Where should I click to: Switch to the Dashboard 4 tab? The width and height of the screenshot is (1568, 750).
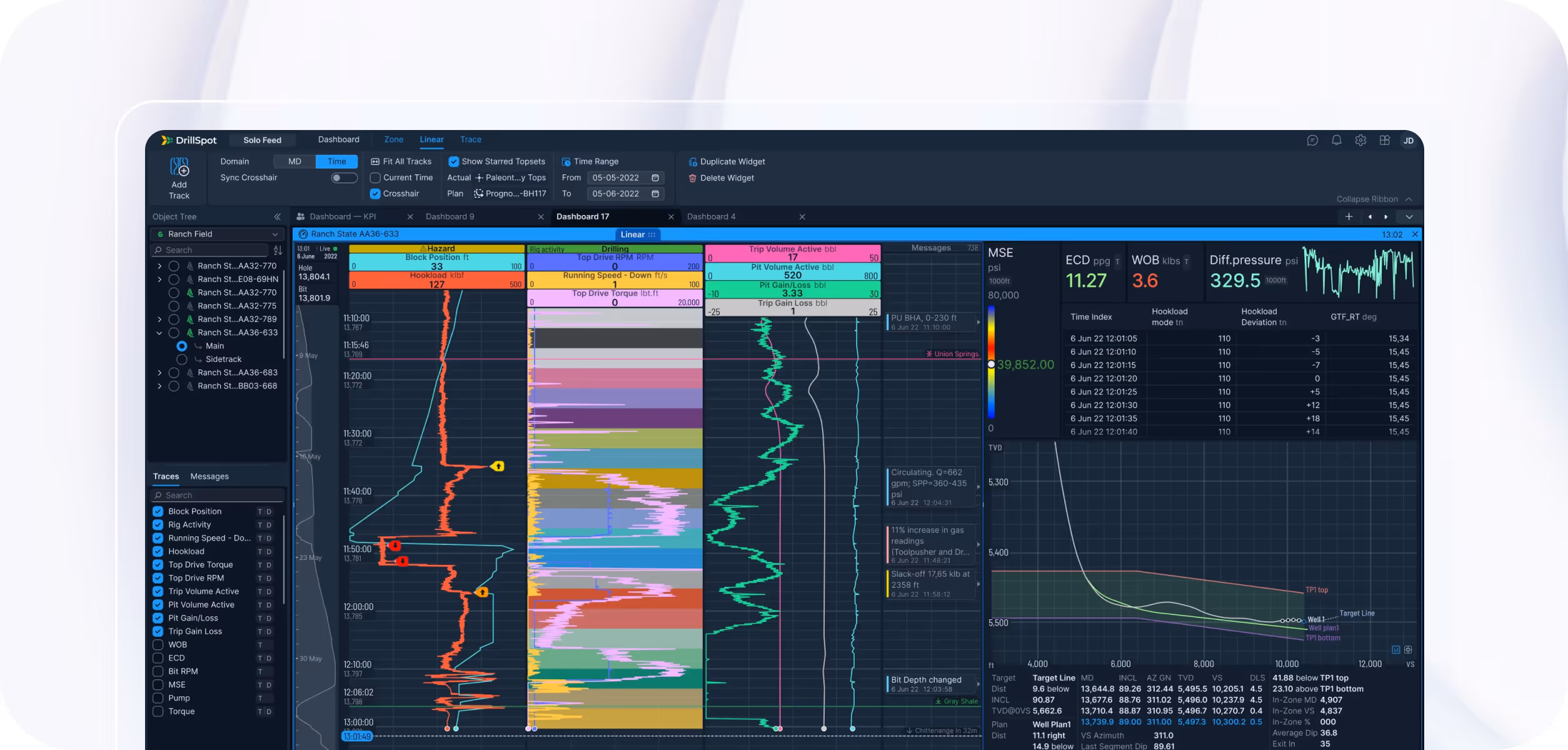711,217
